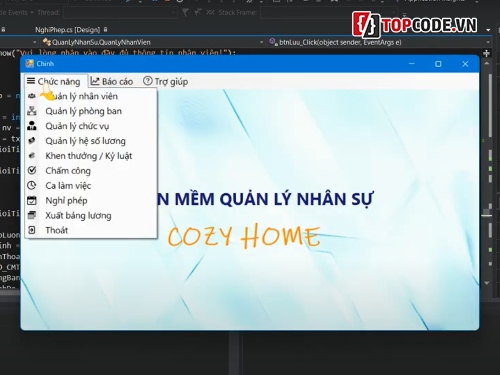Click the hamburger icon beside Chức năng

click(x=31, y=81)
